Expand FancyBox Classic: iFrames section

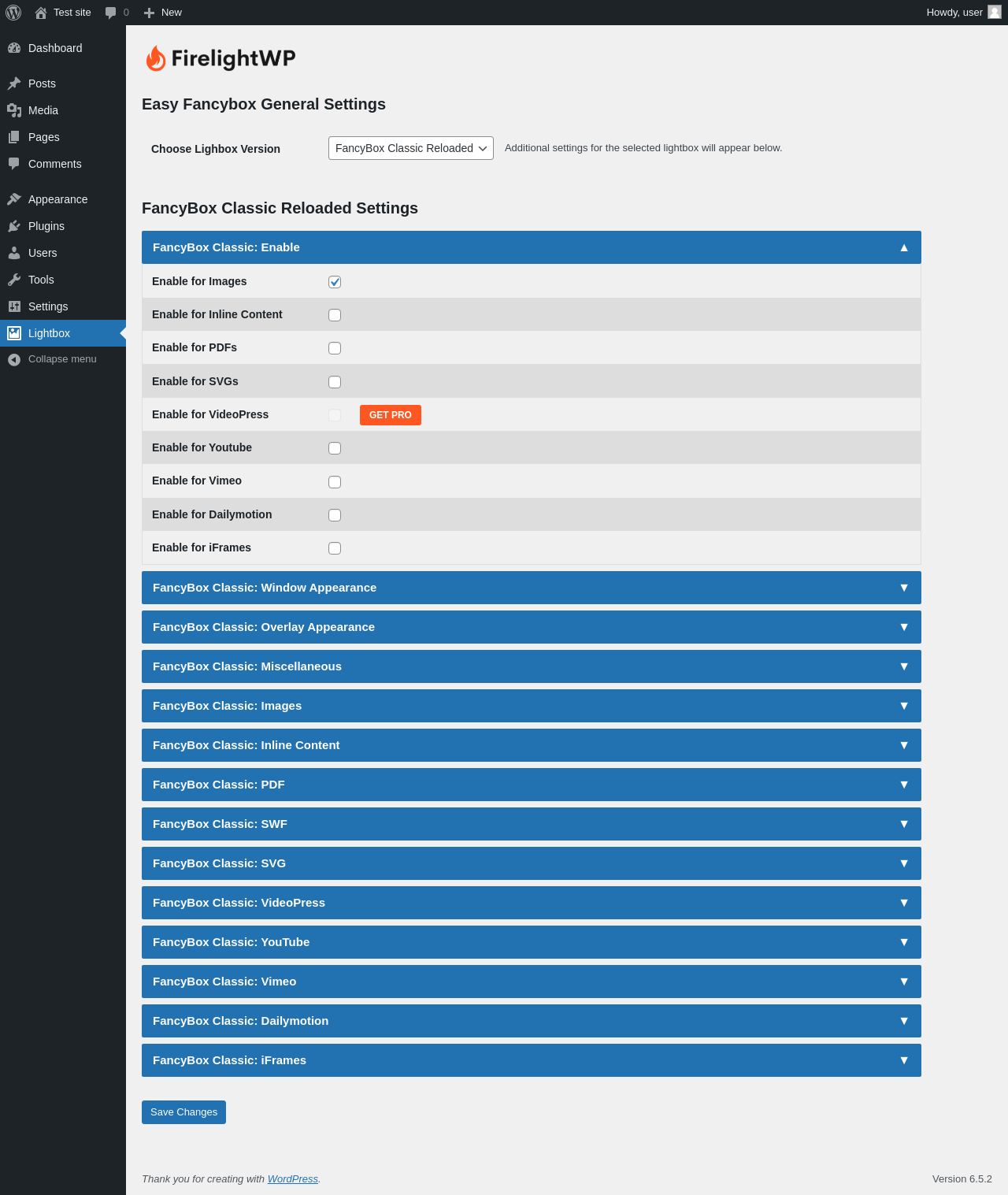click(532, 1060)
